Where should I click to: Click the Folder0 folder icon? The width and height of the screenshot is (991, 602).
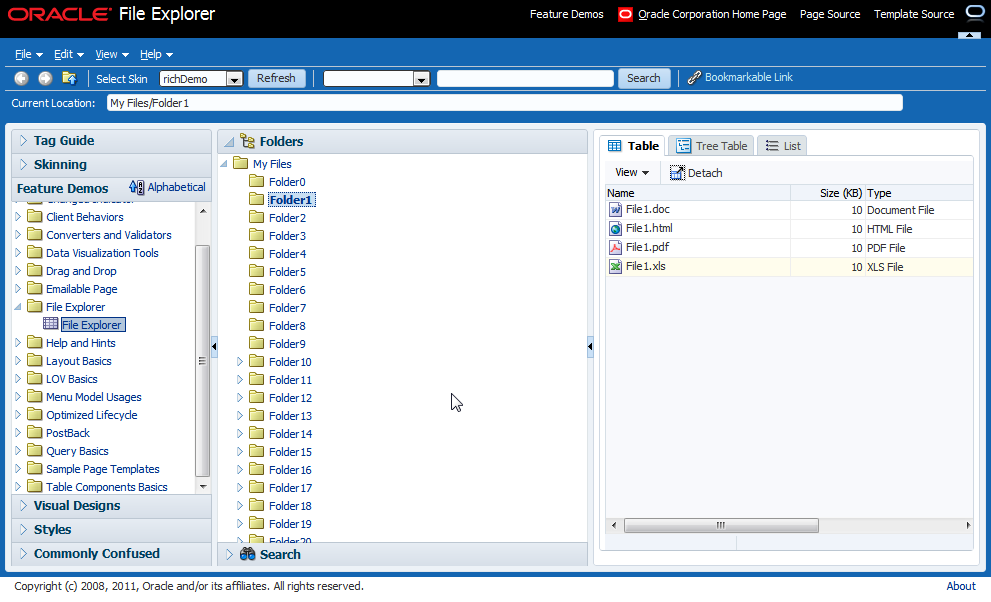coord(257,181)
